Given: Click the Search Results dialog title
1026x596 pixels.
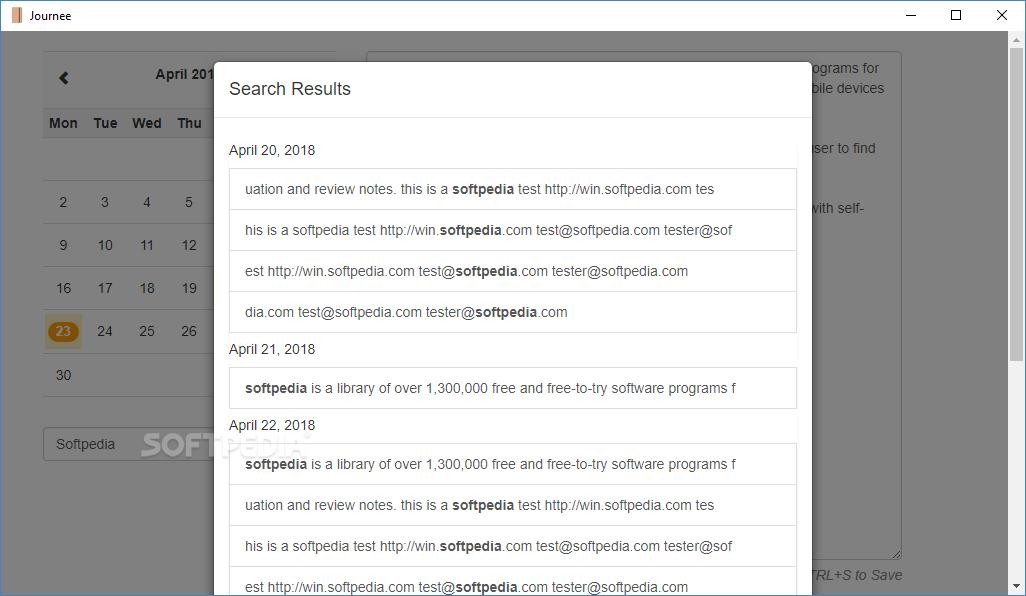Looking at the screenshot, I should click(x=290, y=89).
